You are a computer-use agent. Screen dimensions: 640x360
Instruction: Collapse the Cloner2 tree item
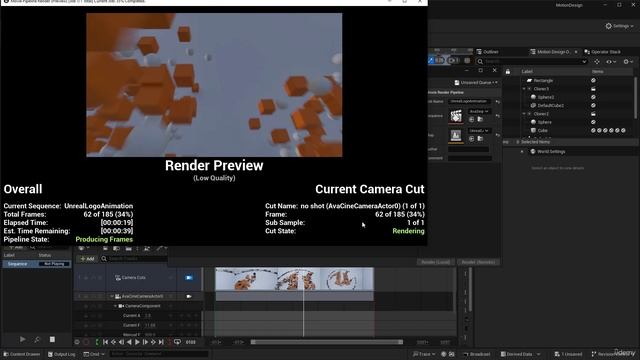[x=524, y=113]
